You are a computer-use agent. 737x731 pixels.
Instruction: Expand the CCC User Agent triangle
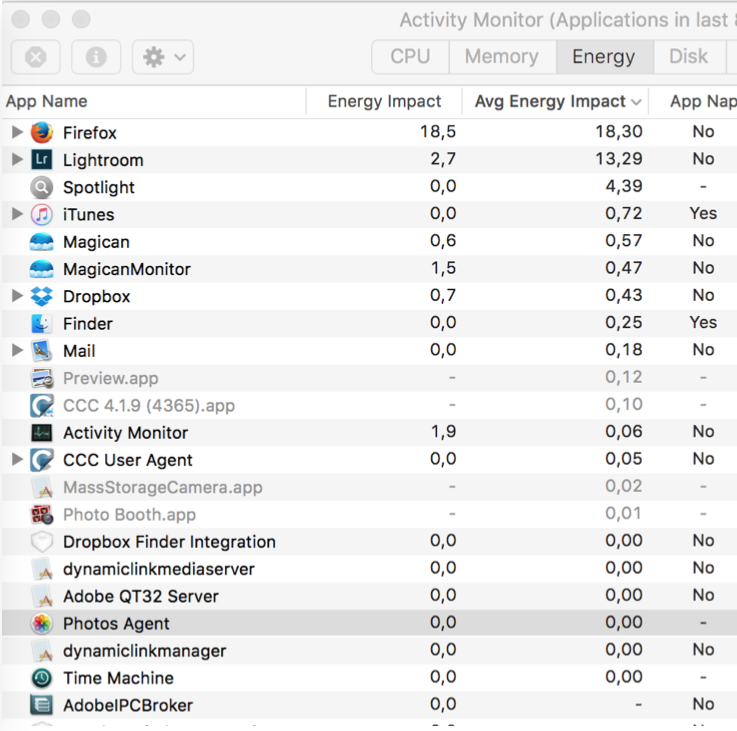tap(17, 459)
